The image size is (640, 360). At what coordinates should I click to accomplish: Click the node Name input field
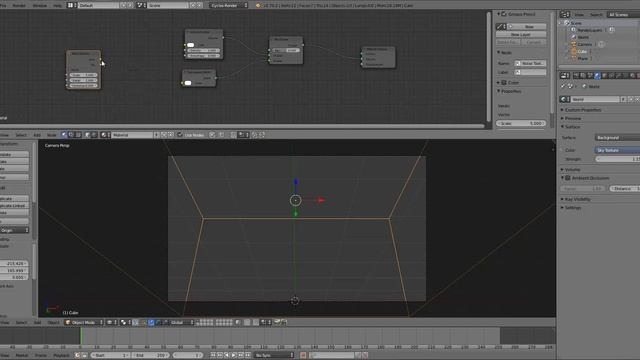530,63
